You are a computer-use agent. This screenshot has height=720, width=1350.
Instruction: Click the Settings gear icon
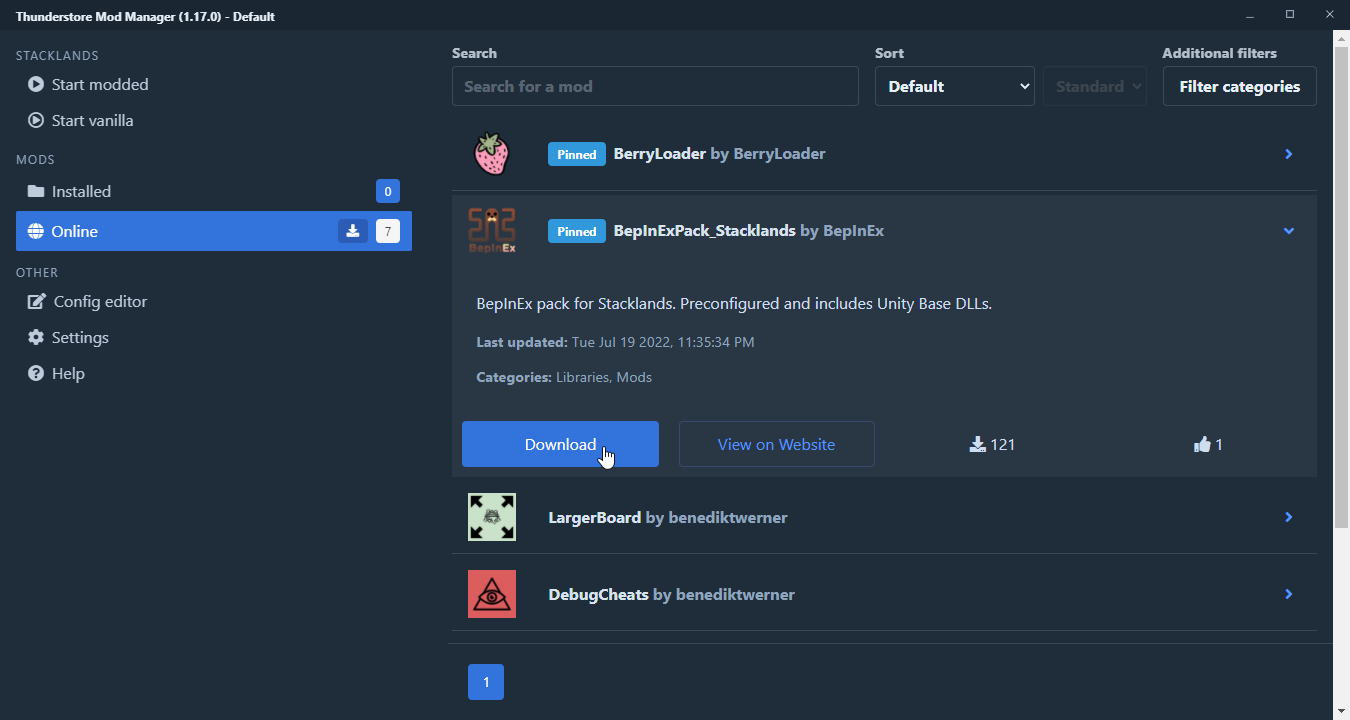coord(35,337)
